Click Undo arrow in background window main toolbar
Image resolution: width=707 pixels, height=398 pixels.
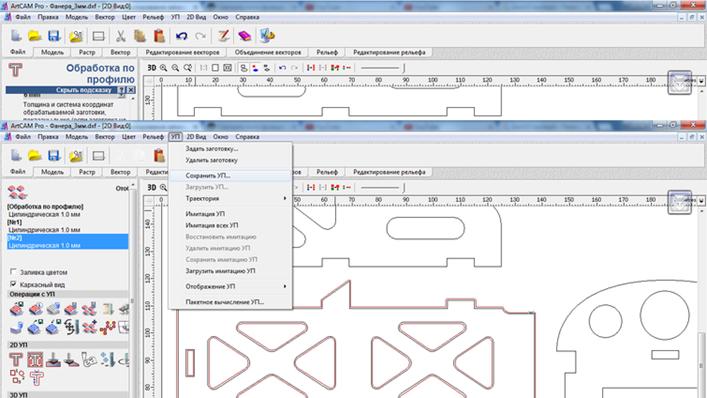click(x=182, y=36)
